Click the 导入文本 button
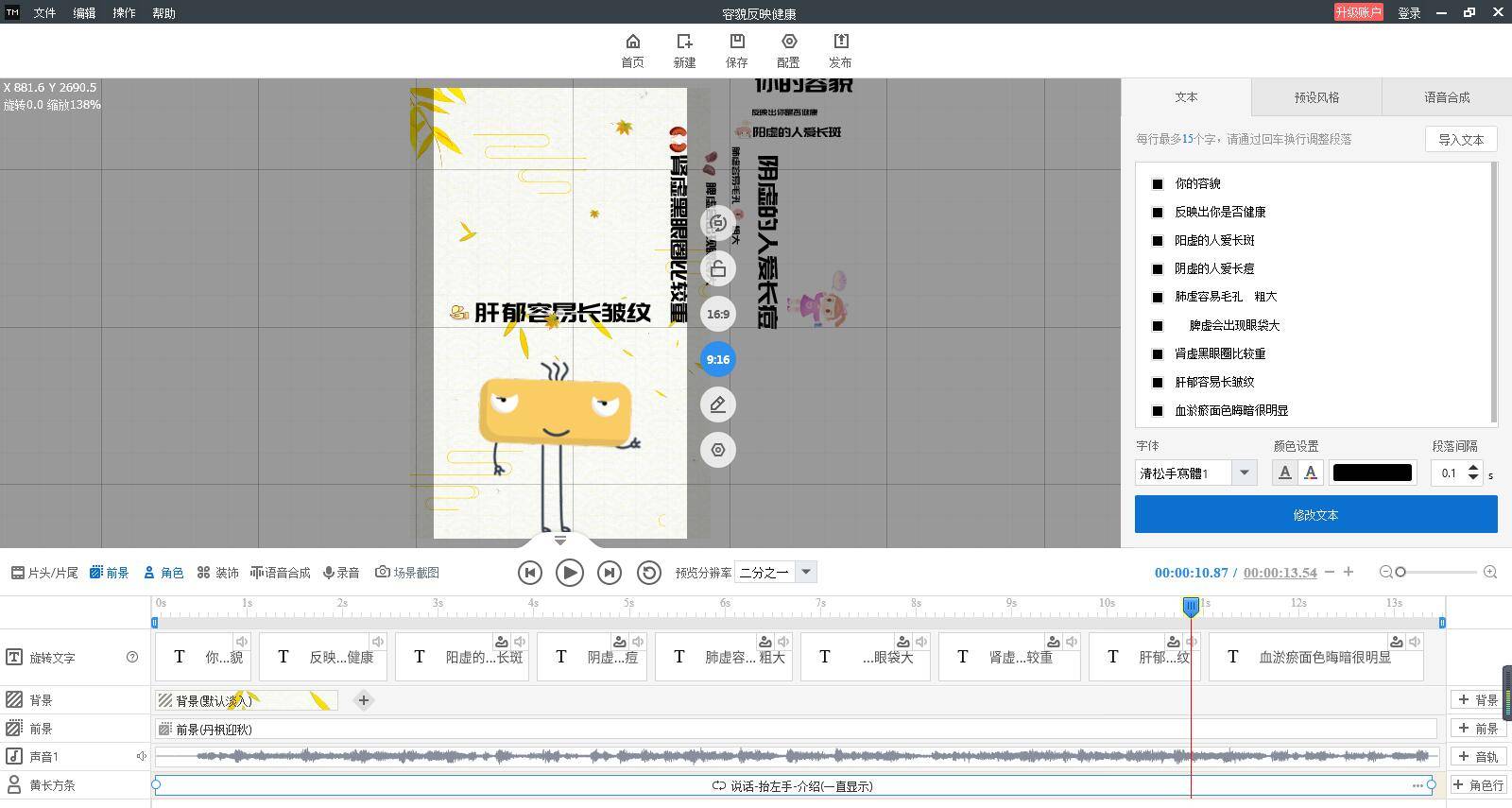This screenshot has height=808, width=1512. pyautogui.click(x=1461, y=139)
